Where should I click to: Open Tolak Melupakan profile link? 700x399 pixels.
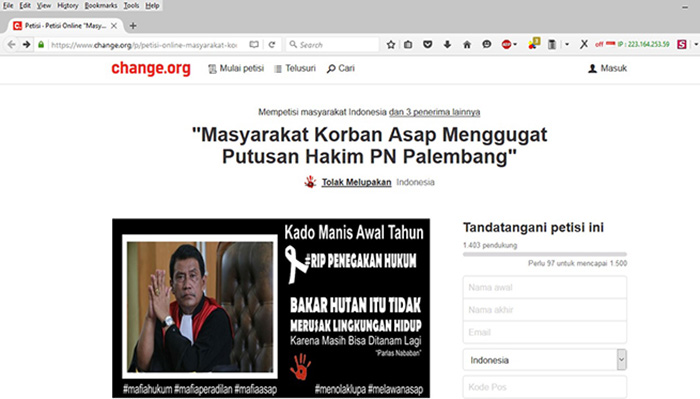click(x=356, y=182)
